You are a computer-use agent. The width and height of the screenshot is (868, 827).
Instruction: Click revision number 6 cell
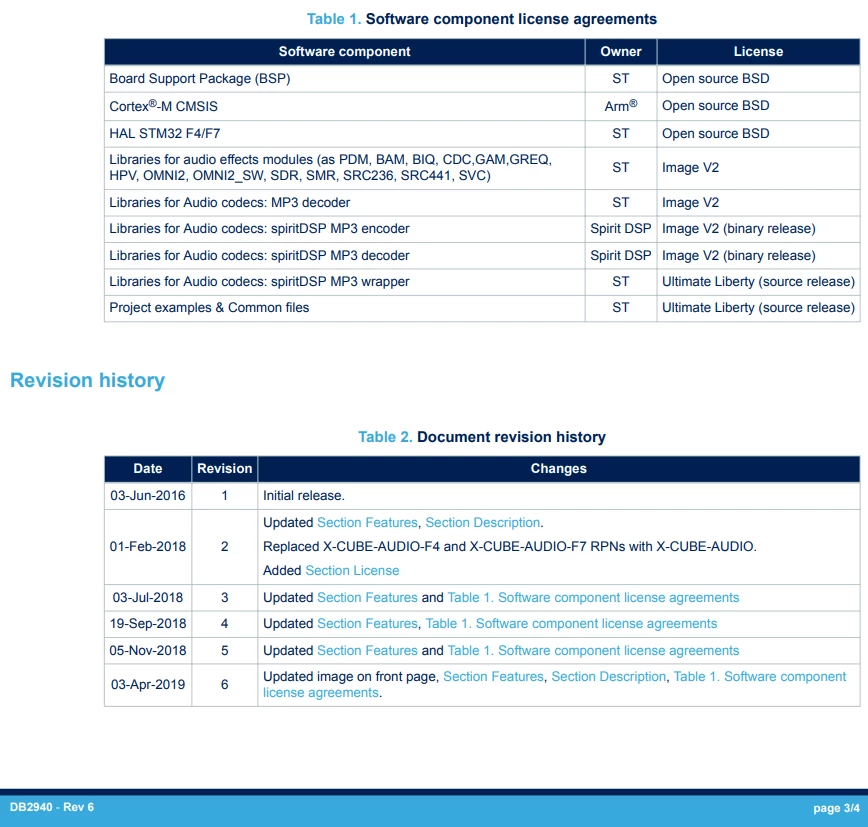coord(224,684)
